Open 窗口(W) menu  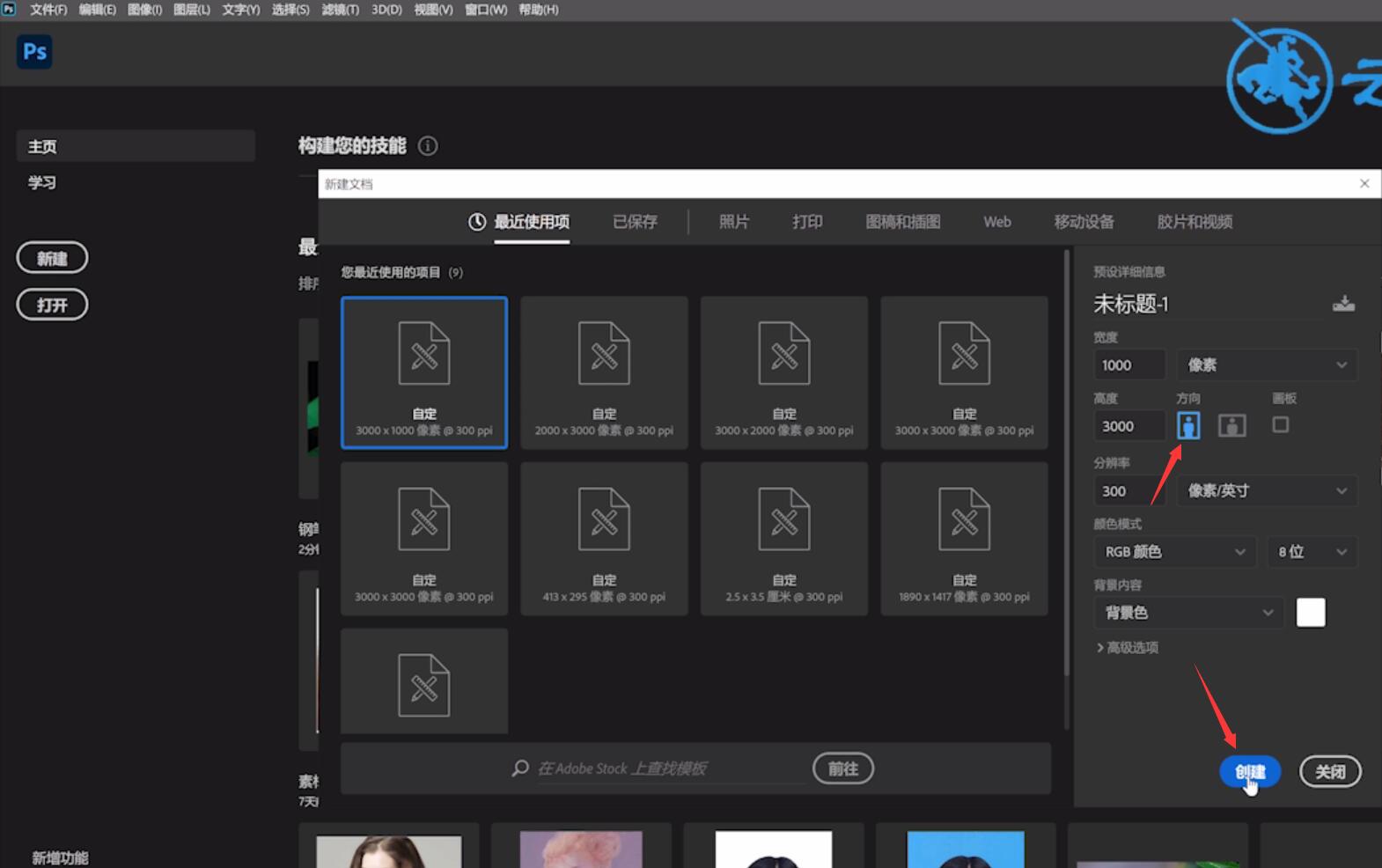(x=486, y=10)
